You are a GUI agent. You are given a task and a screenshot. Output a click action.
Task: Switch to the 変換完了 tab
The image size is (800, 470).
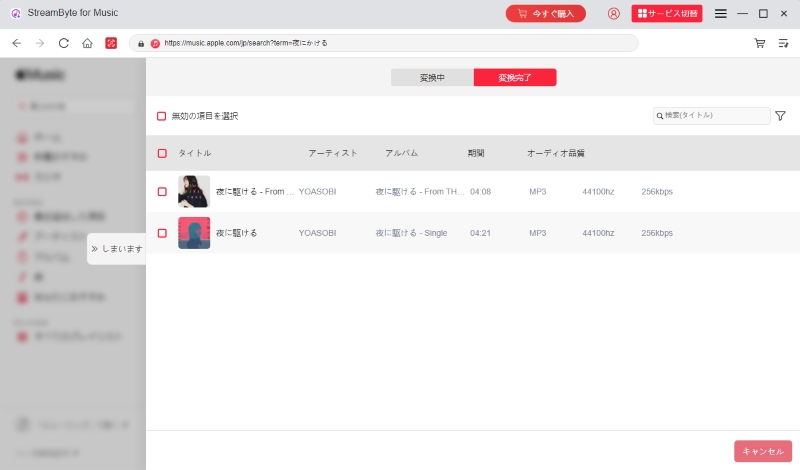[515, 78]
